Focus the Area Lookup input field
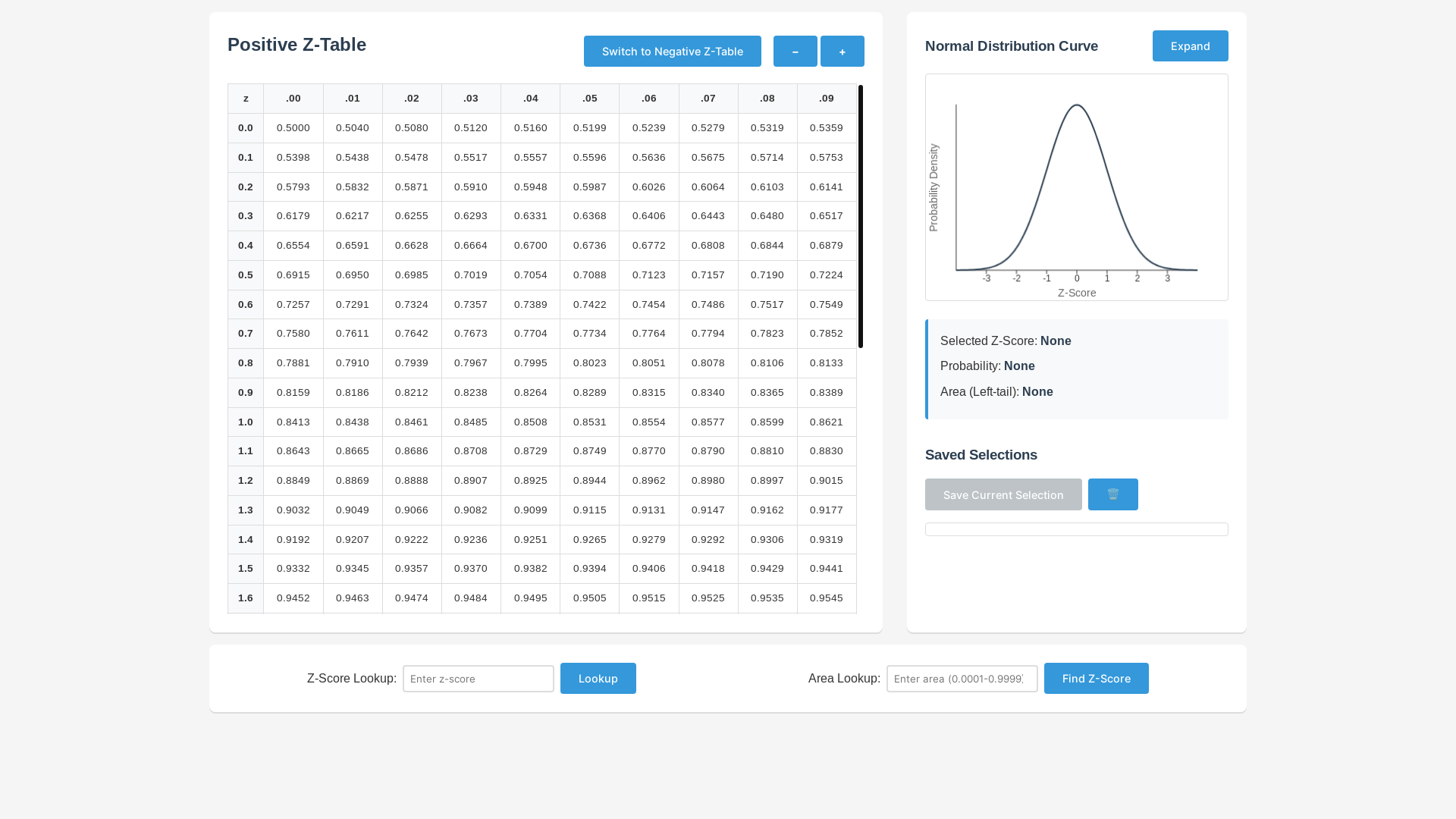The image size is (1456, 819). pos(962,679)
